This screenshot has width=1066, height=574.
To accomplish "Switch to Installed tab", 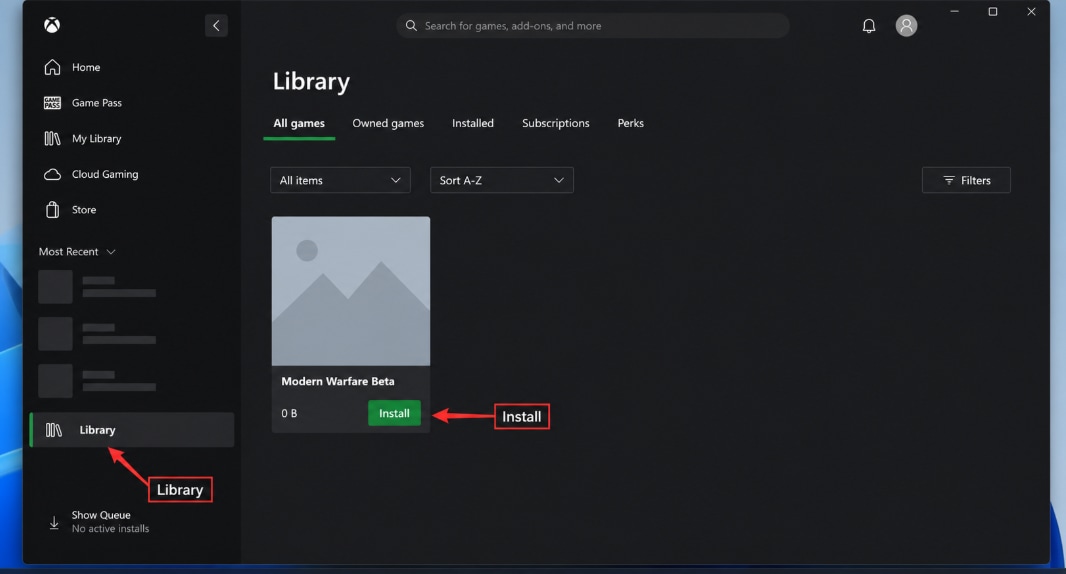I will point(473,123).
